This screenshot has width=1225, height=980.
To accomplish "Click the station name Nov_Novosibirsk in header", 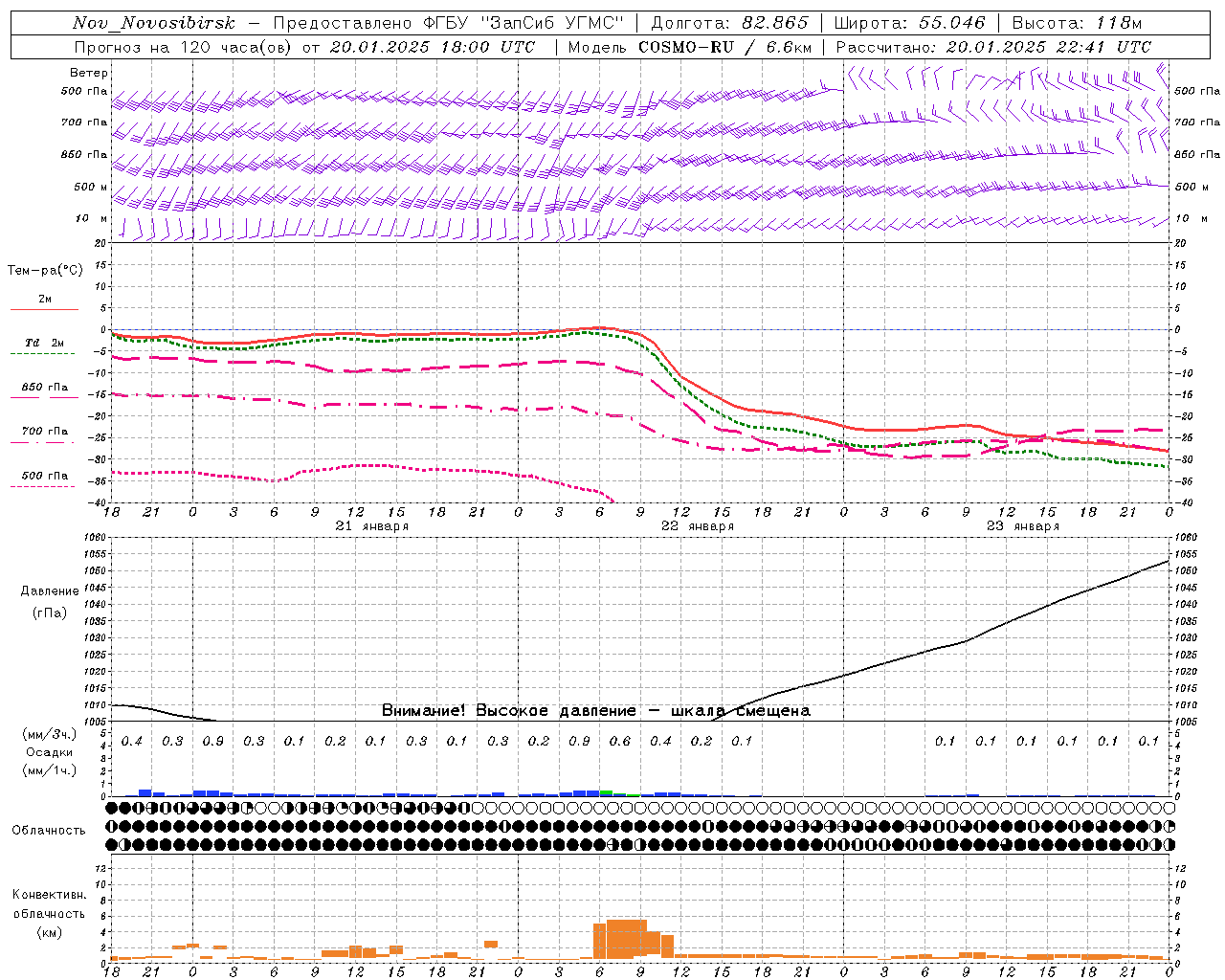I will click(154, 23).
